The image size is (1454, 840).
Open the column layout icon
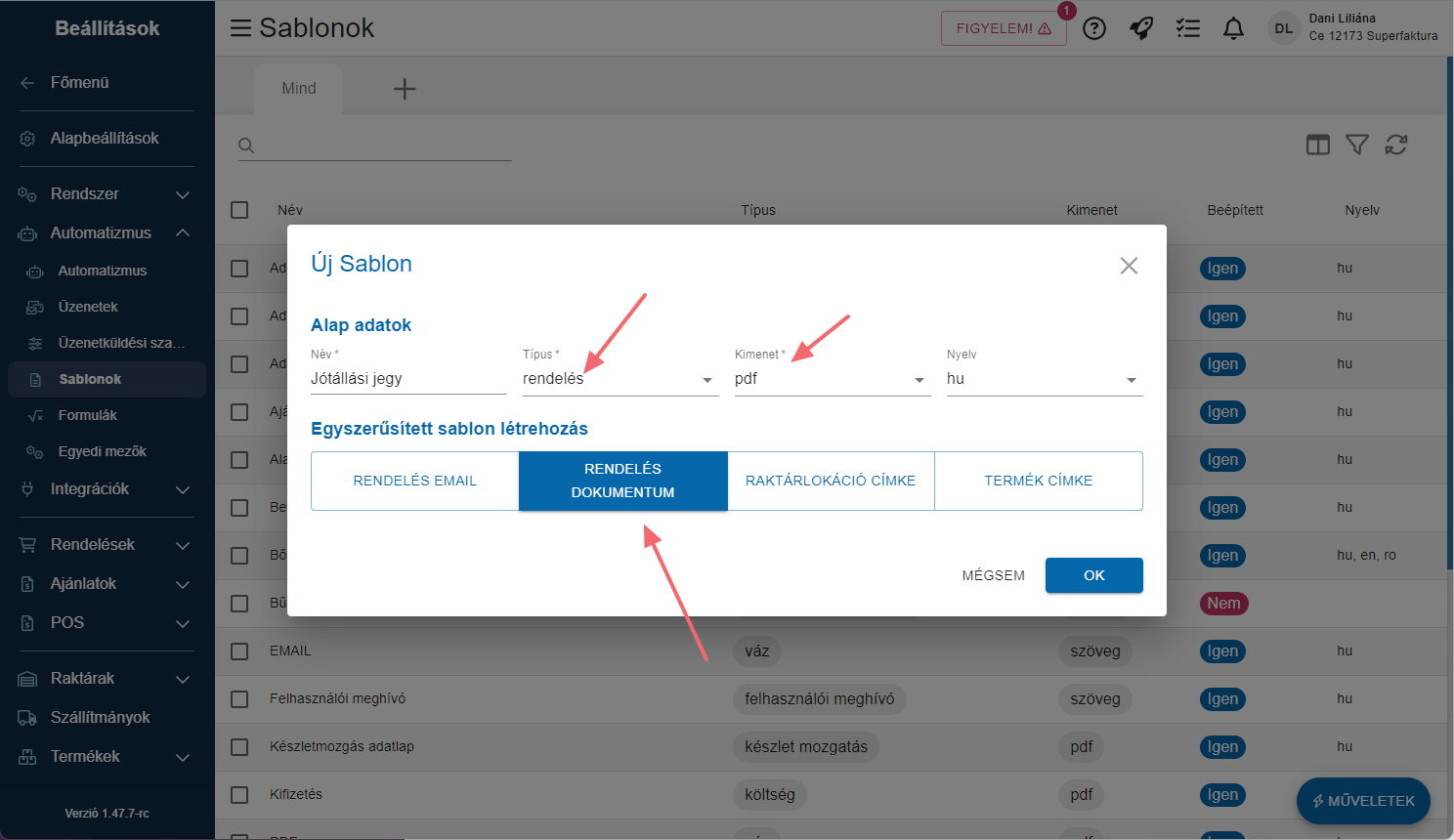pyautogui.click(x=1318, y=145)
